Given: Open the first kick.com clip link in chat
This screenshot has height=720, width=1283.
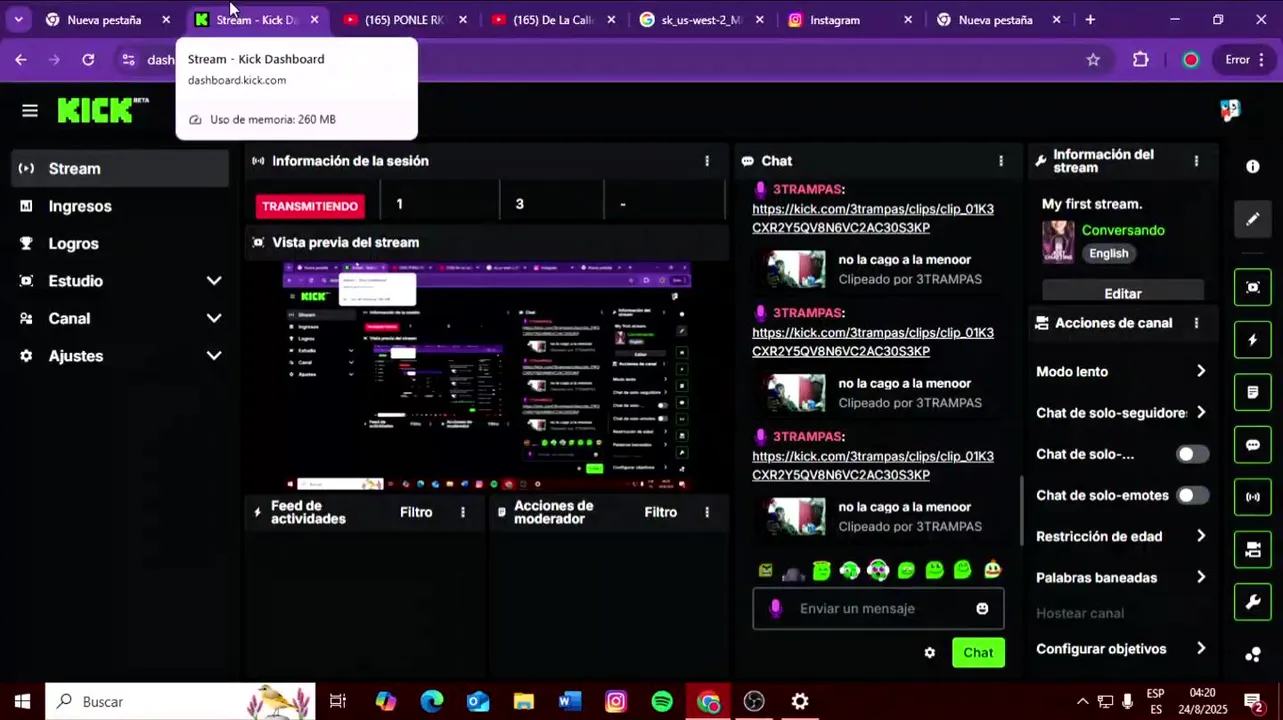Looking at the screenshot, I should tap(873, 218).
